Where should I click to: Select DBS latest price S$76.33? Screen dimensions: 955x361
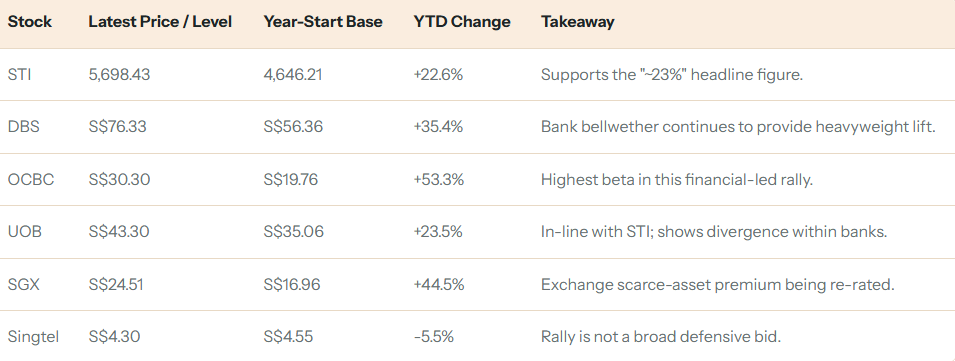tap(117, 127)
